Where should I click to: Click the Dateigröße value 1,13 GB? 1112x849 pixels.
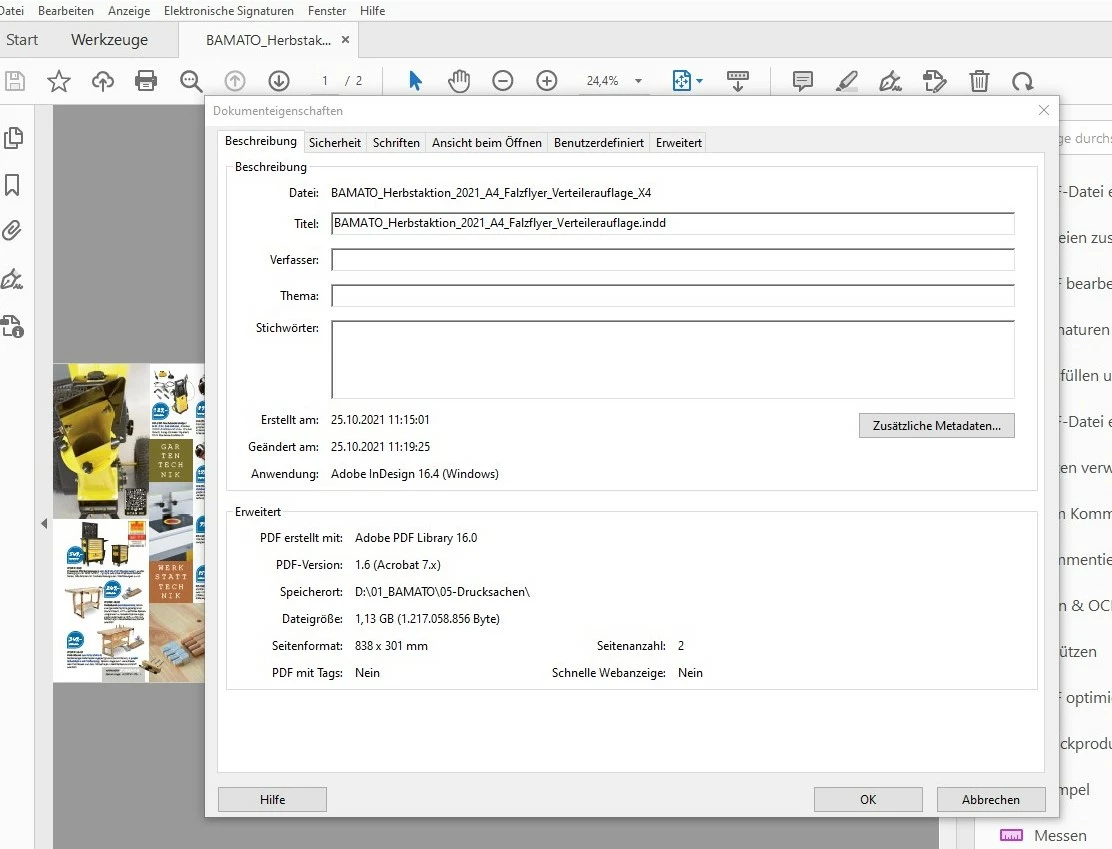(427, 618)
